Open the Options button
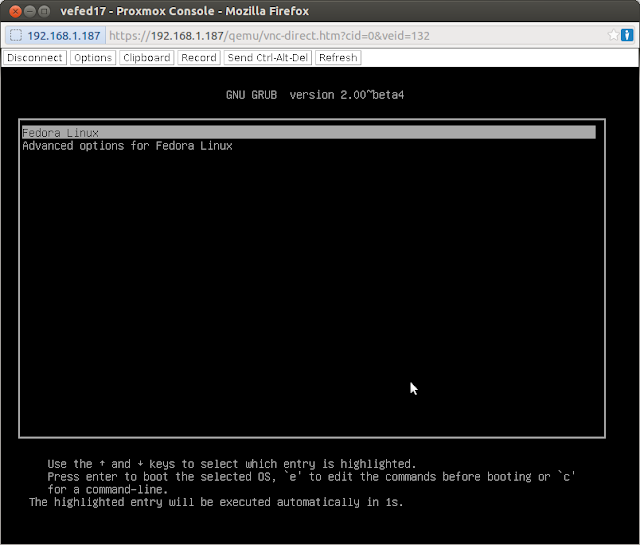The height and width of the screenshot is (545, 640). pyautogui.click(x=93, y=58)
